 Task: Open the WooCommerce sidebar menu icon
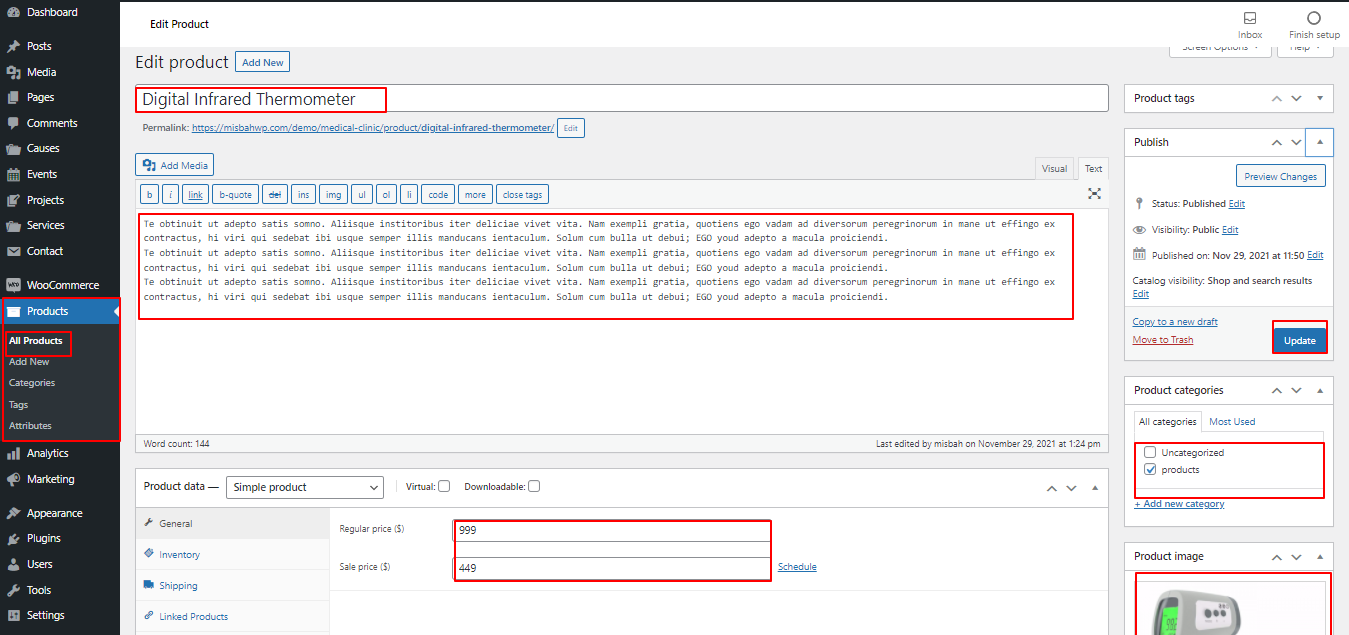13,285
